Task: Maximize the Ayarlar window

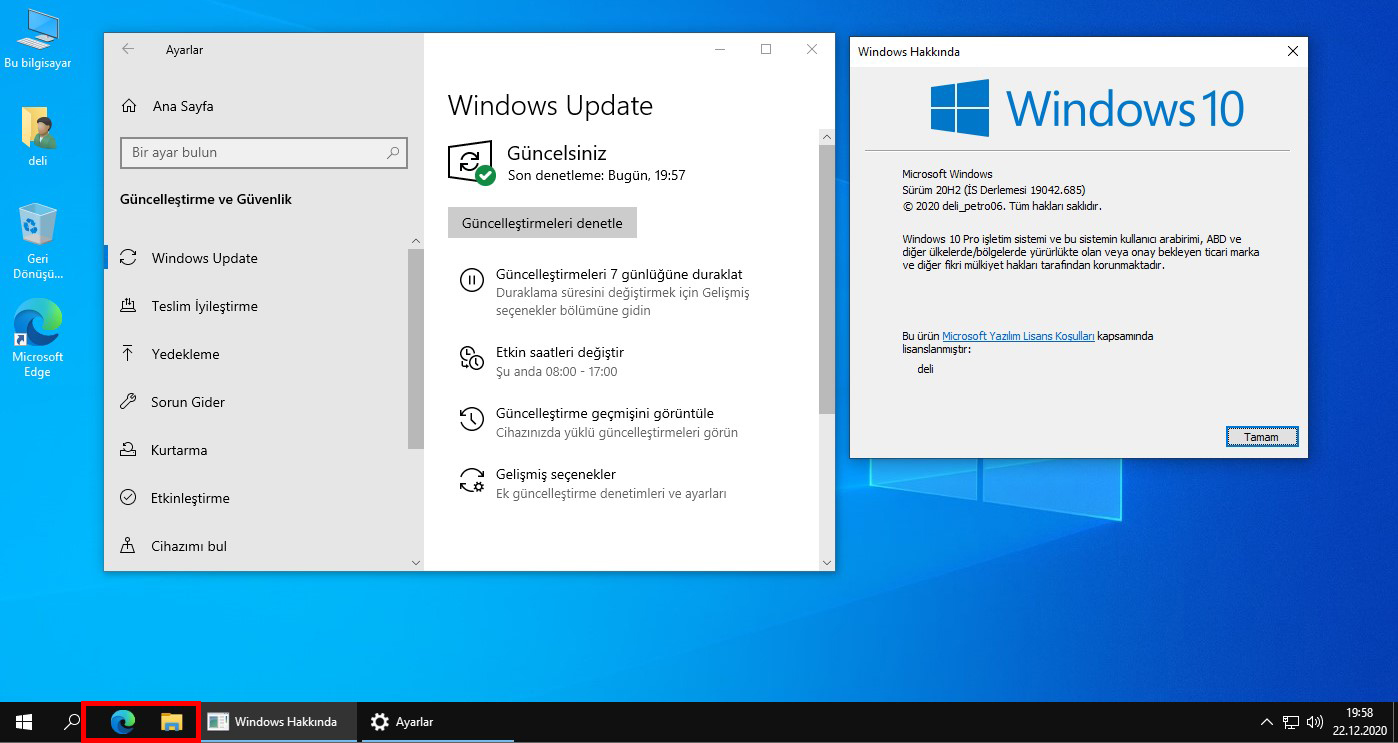Action: pos(766,49)
